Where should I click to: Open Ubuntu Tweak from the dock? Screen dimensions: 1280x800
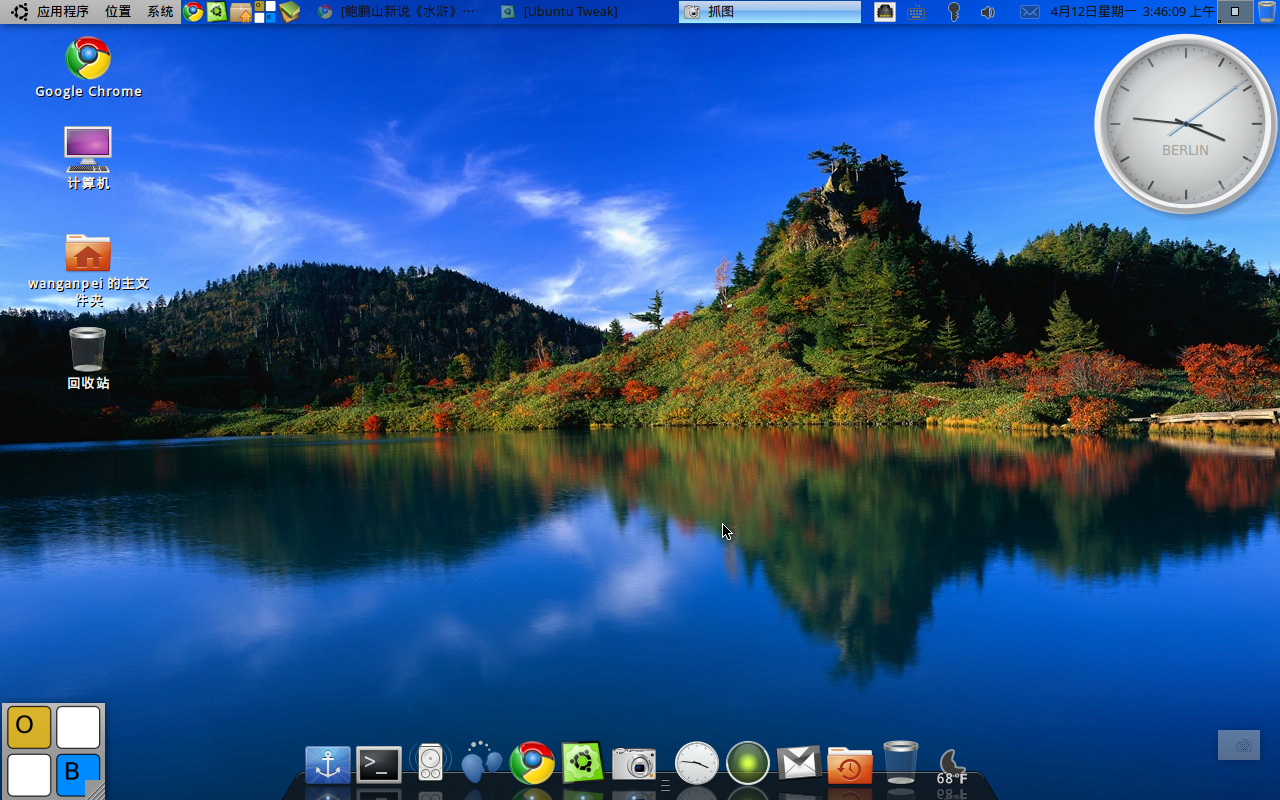click(583, 763)
